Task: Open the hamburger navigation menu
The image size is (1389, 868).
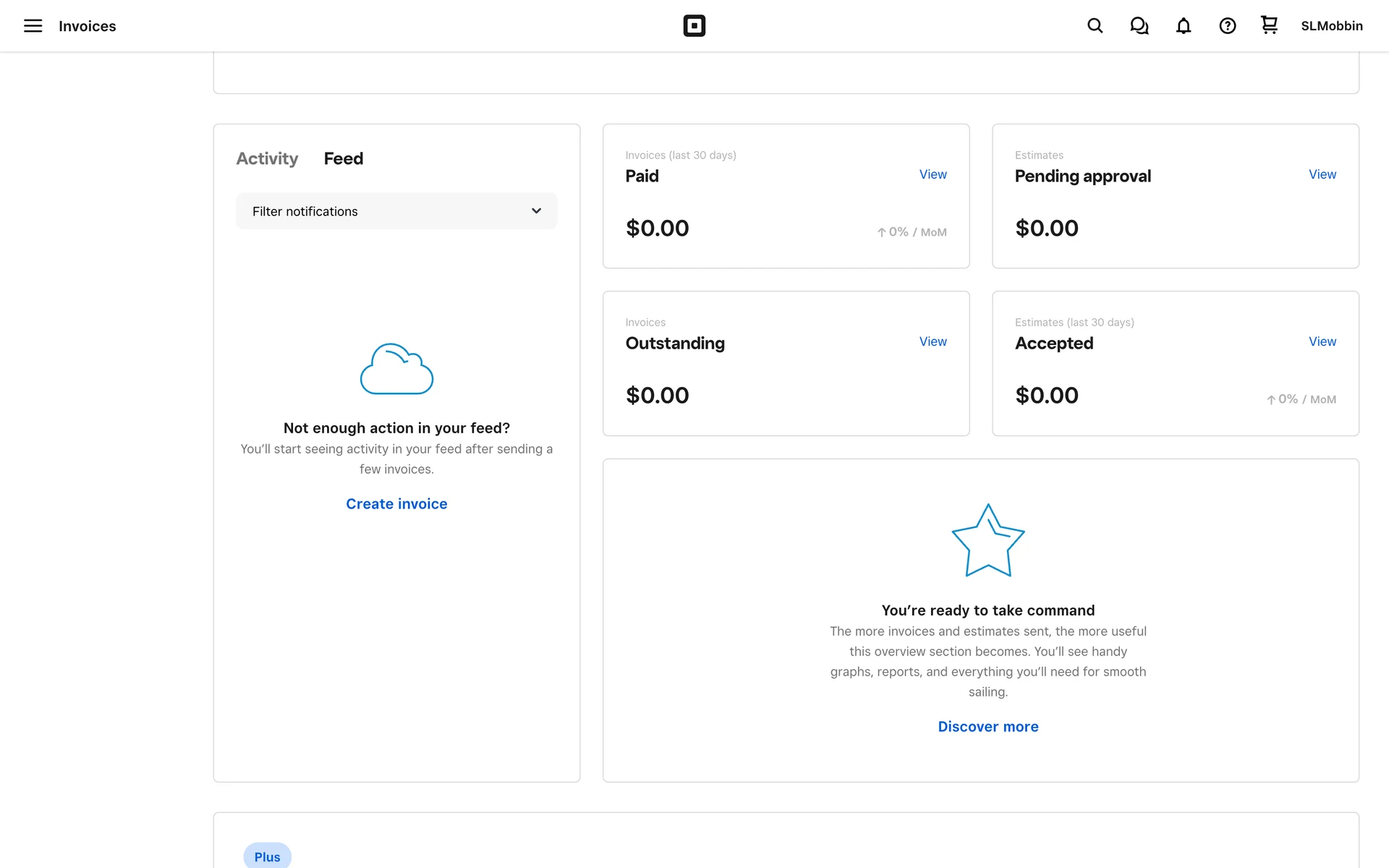Action: (33, 26)
